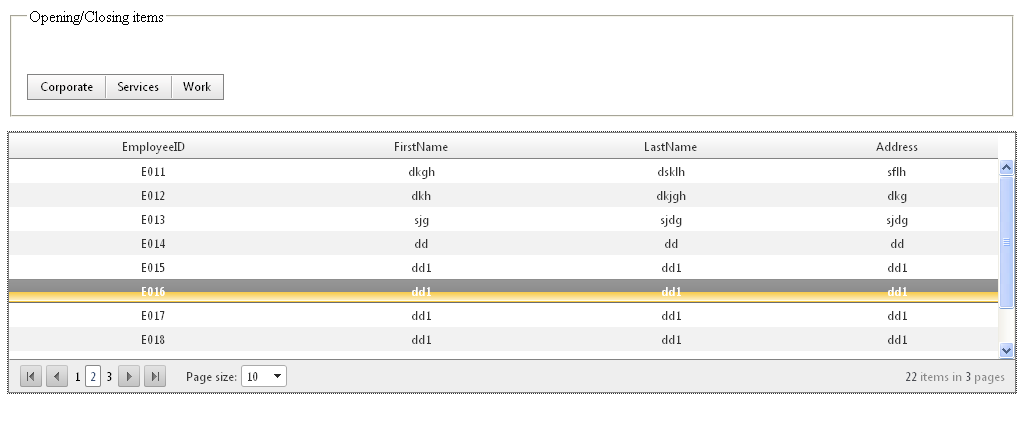Open the Corporate menu item
1020x441 pixels.
(x=66, y=87)
